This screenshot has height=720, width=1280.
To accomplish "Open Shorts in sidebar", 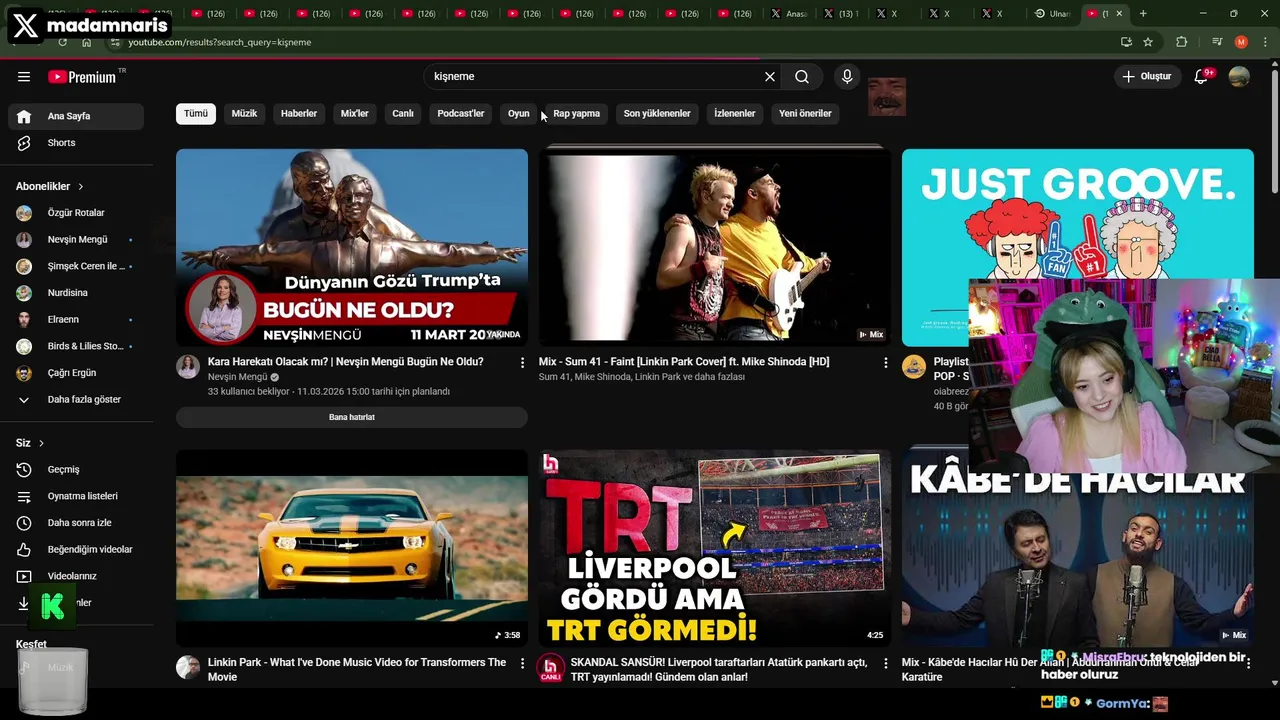I will 76,143.
